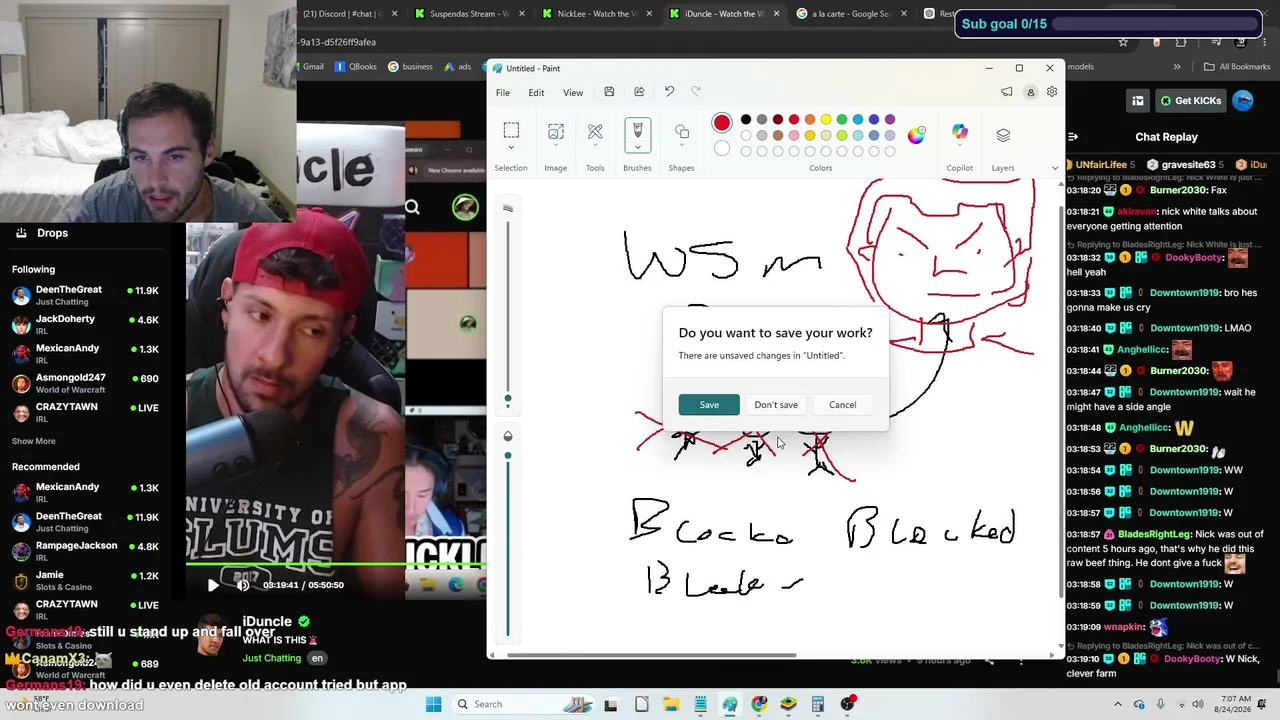Pick the orange color swatch
The image size is (1280, 720).
(810, 120)
